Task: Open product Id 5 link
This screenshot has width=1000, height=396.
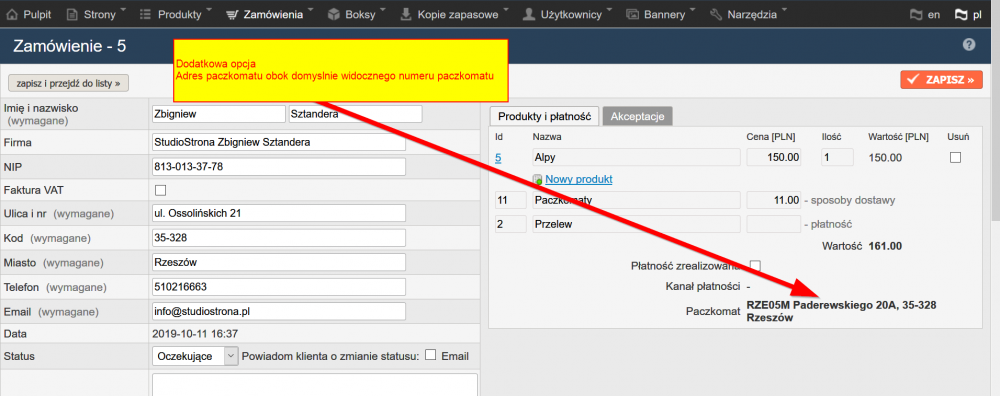Action: tap(498, 158)
